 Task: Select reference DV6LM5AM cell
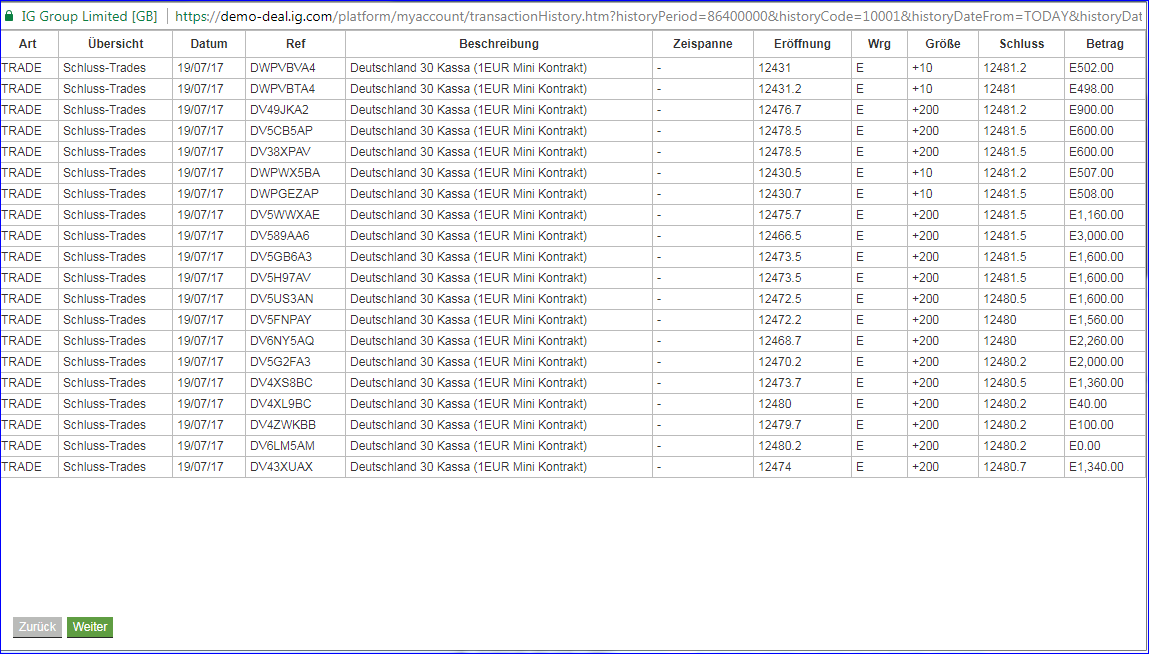coord(295,446)
